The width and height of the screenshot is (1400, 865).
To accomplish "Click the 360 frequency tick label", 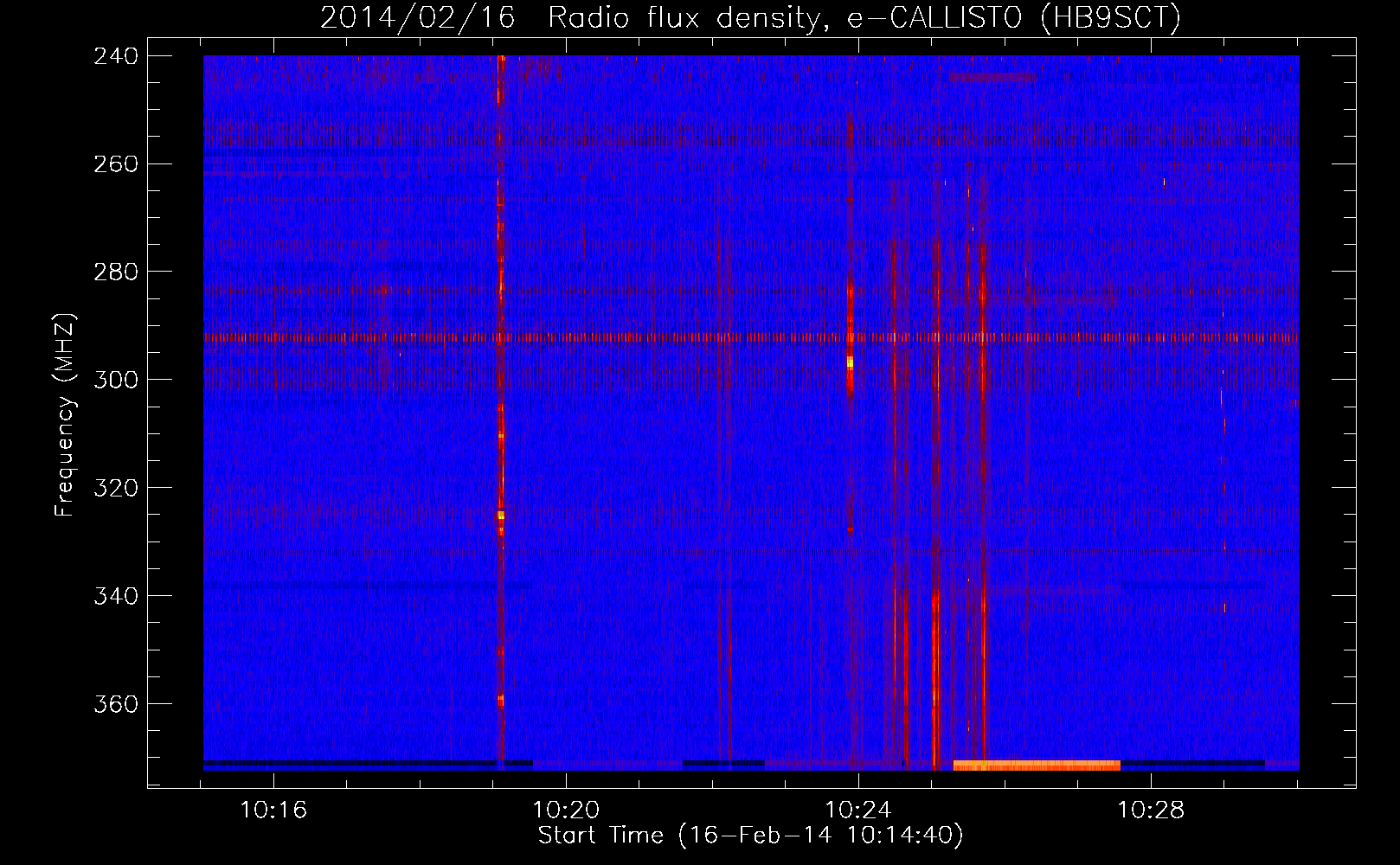I will click(x=116, y=705).
